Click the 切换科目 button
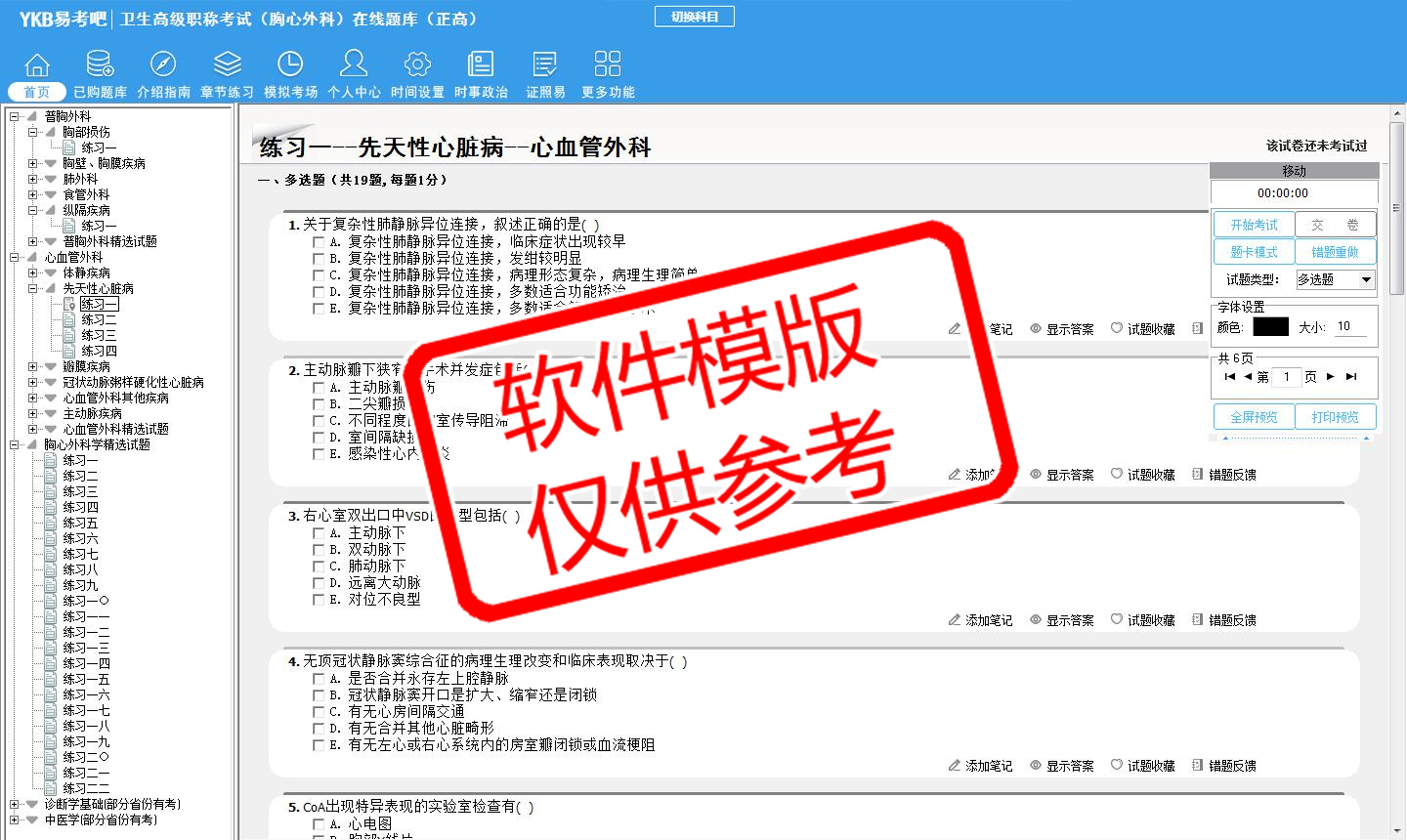The height and width of the screenshot is (840, 1407). pyautogui.click(x=695, y=17)
